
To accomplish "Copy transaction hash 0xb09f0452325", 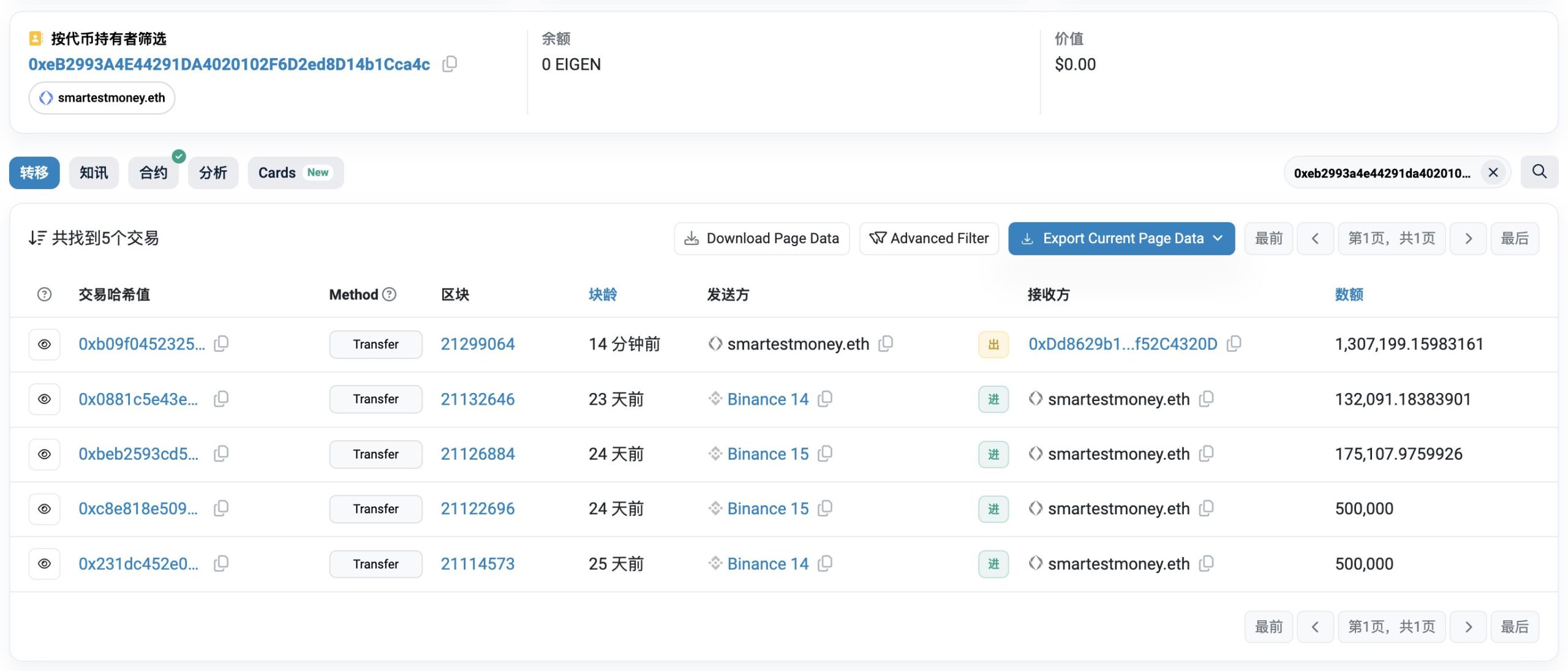I will 221,343.
